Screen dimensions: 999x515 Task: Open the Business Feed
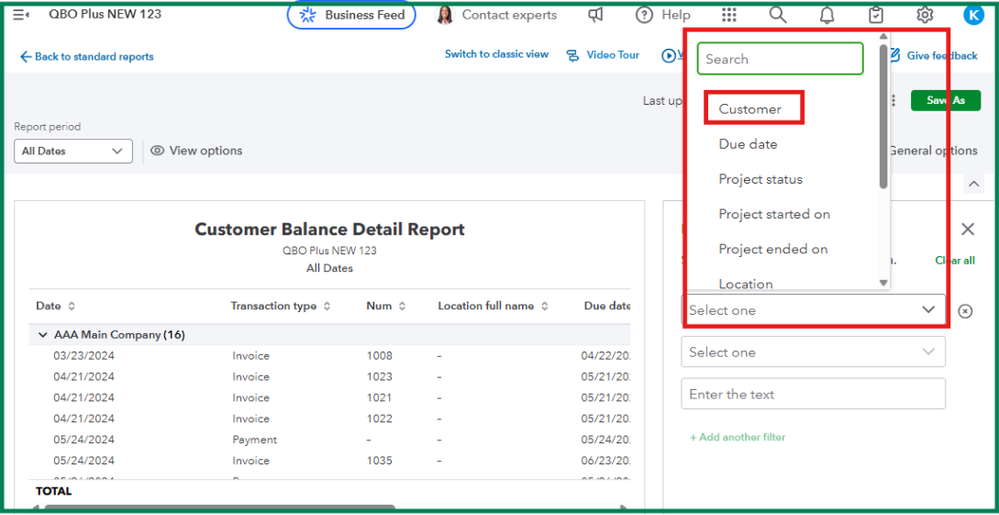352,15
